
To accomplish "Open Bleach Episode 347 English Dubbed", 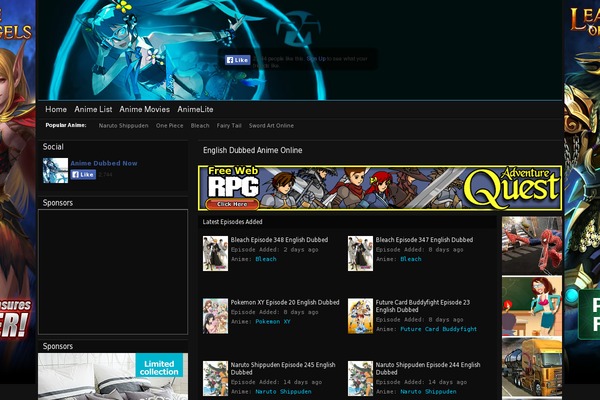I will [x=424, y=240].
